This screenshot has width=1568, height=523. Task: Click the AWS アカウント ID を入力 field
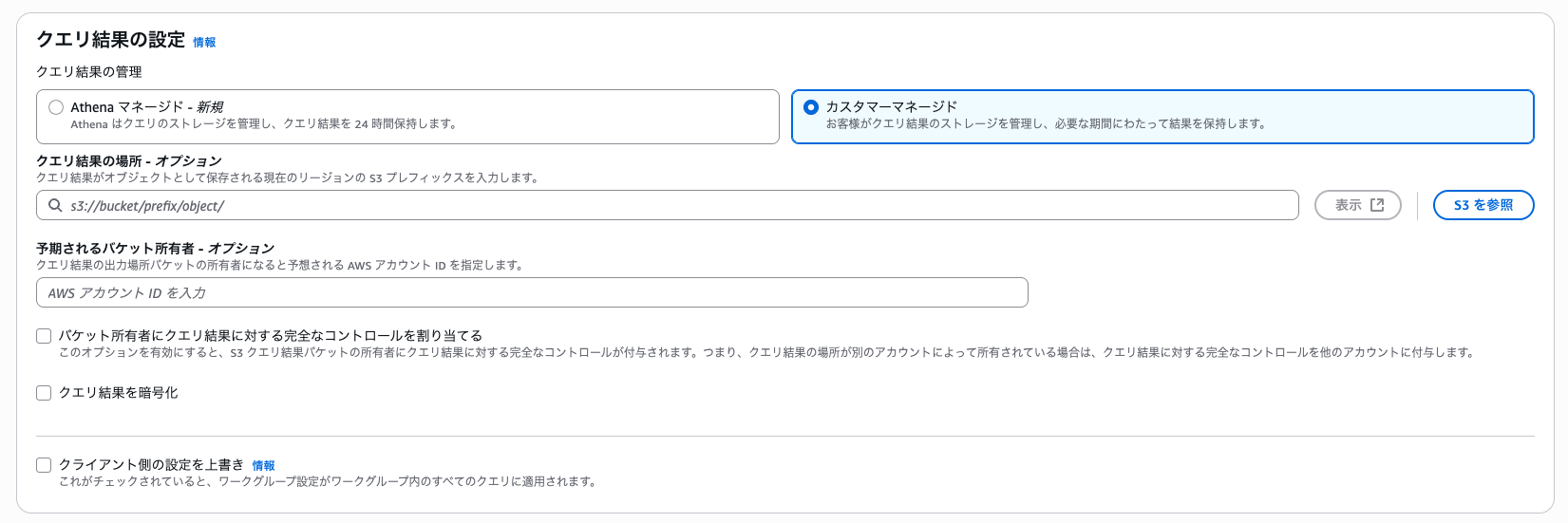pyautogui.click(x=532, y=292)
